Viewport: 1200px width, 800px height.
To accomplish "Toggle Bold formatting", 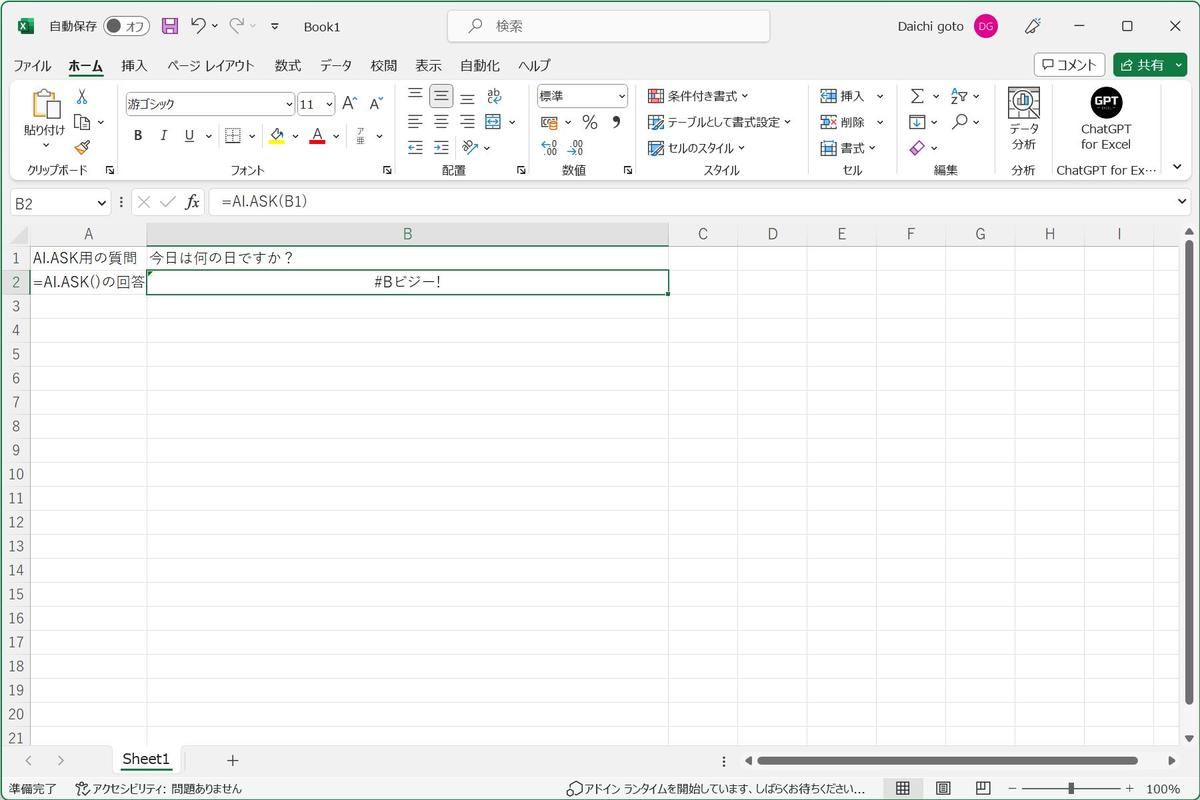I will click(x=138, y=135).
